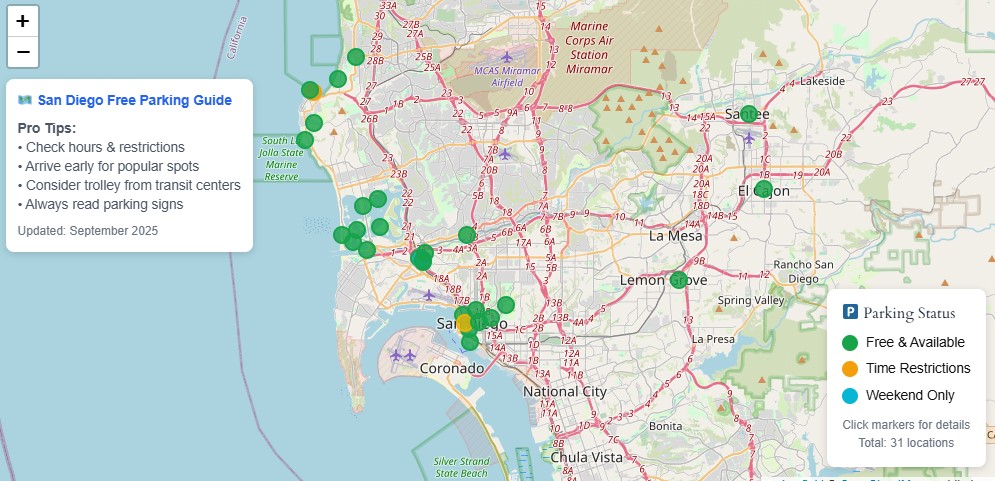Click the 'Updated: September 2025' text
995x481 pixels.
tap(88, 231)
